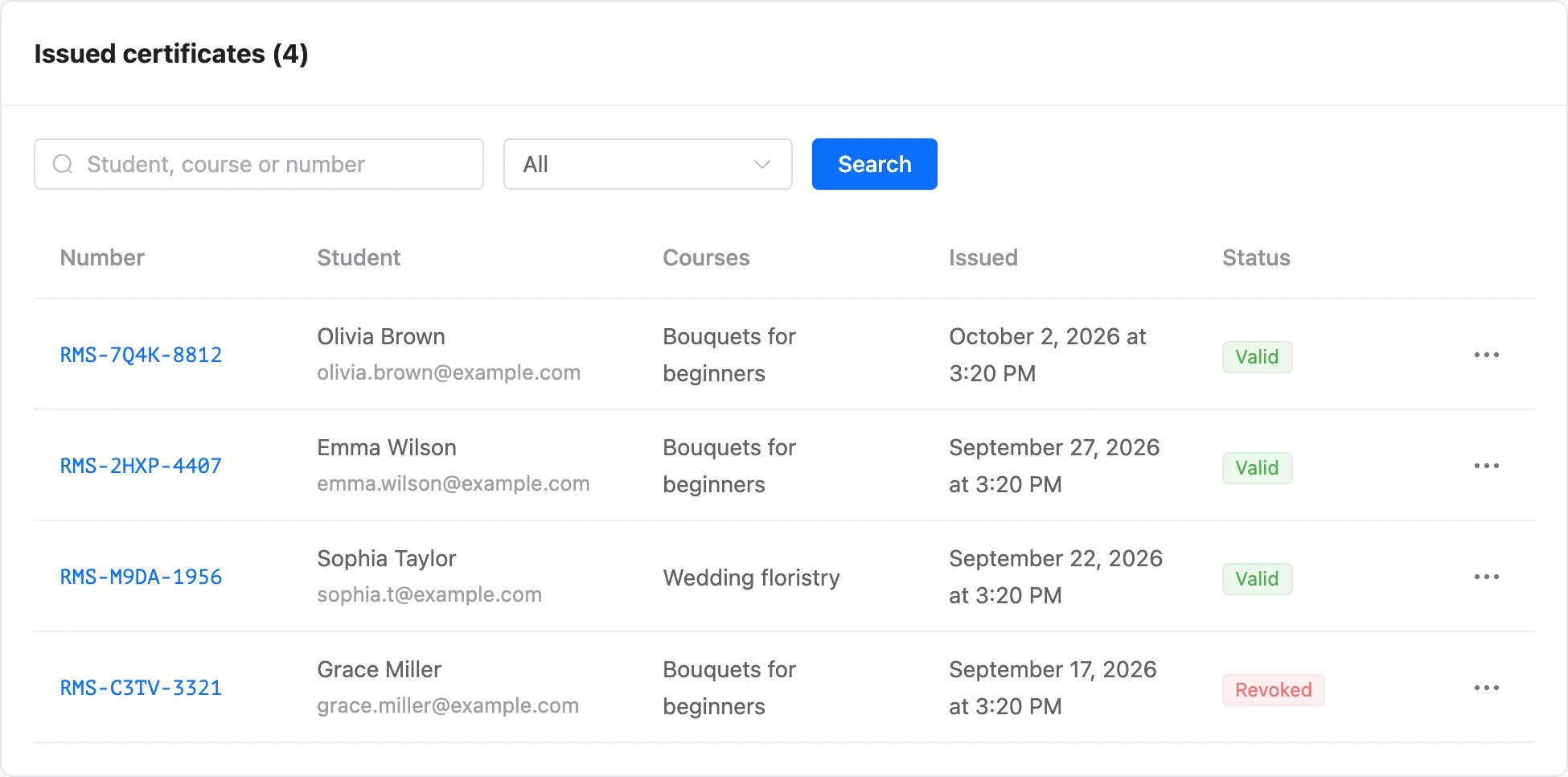Open certificate RMS-2HXP-4407
The image size is (1568, 777).
(x=141, y=466)
